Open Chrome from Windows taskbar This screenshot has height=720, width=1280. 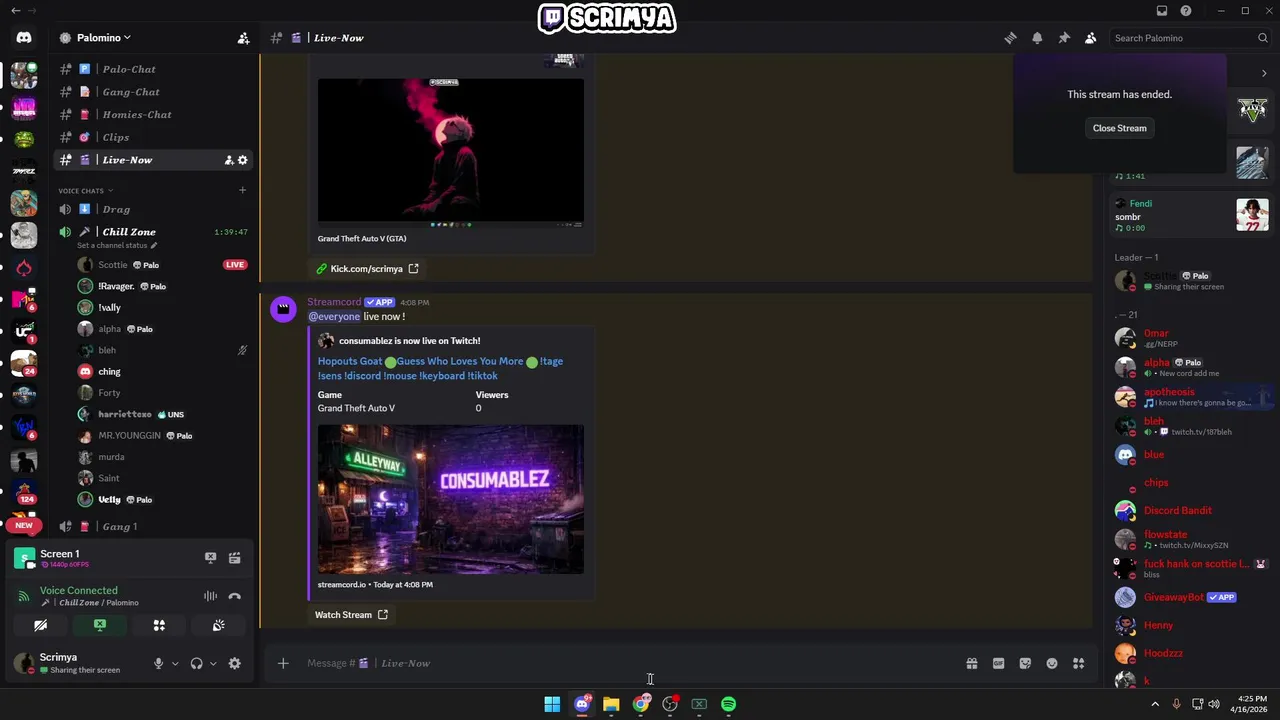coord(641,704)
